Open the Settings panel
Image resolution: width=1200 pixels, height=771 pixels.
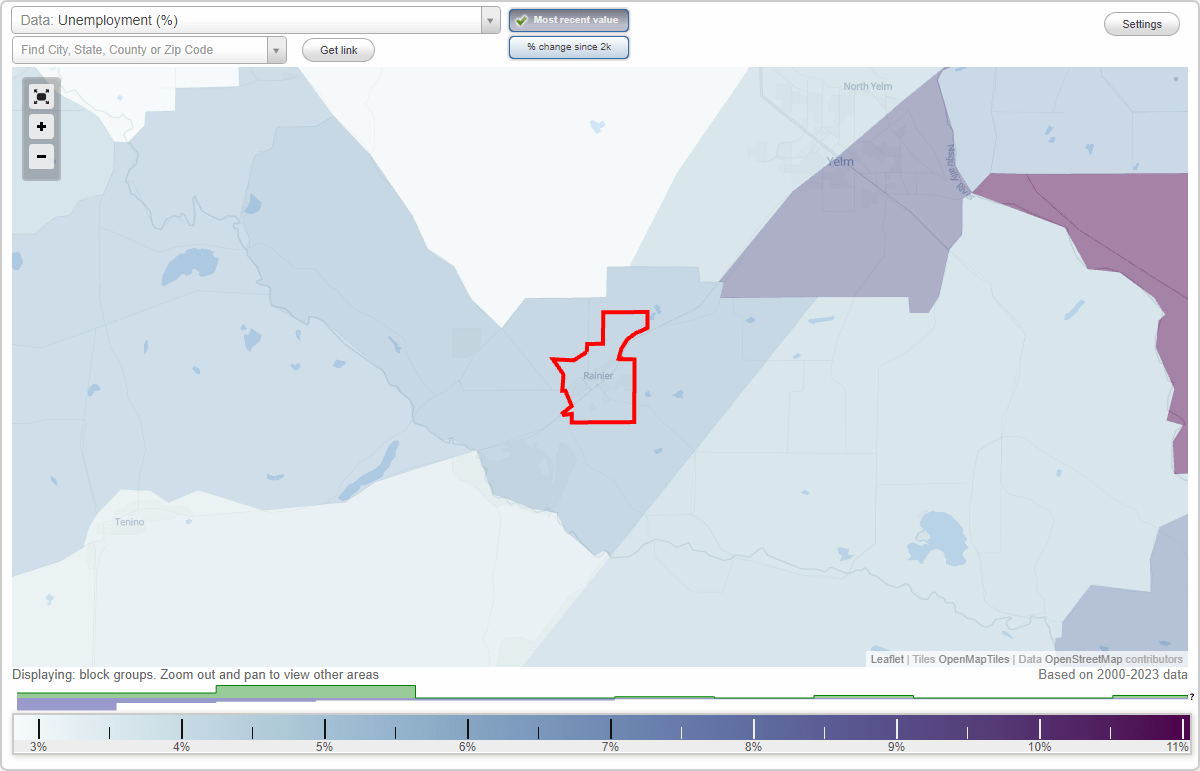[1141, 23]
